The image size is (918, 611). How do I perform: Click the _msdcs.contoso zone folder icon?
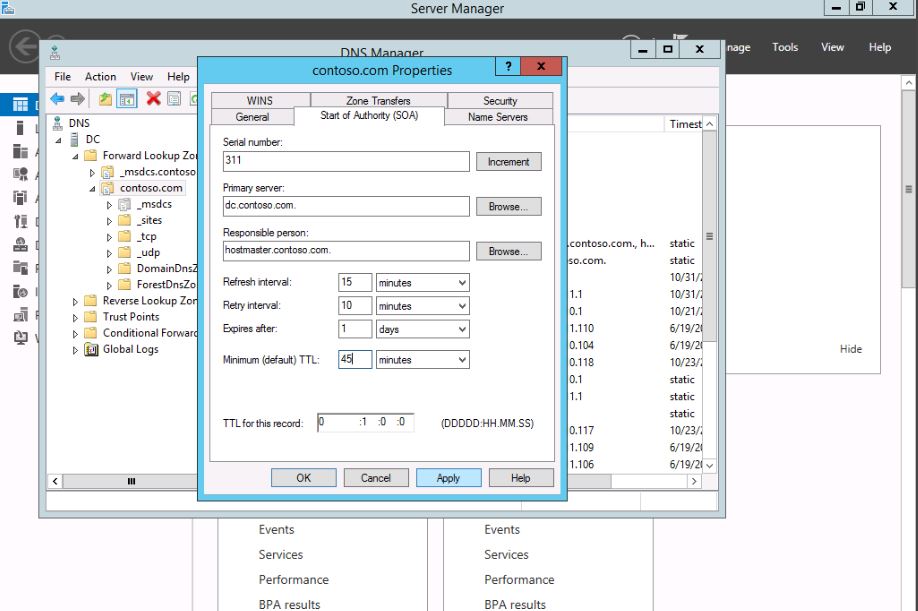[x=108, y=172]
